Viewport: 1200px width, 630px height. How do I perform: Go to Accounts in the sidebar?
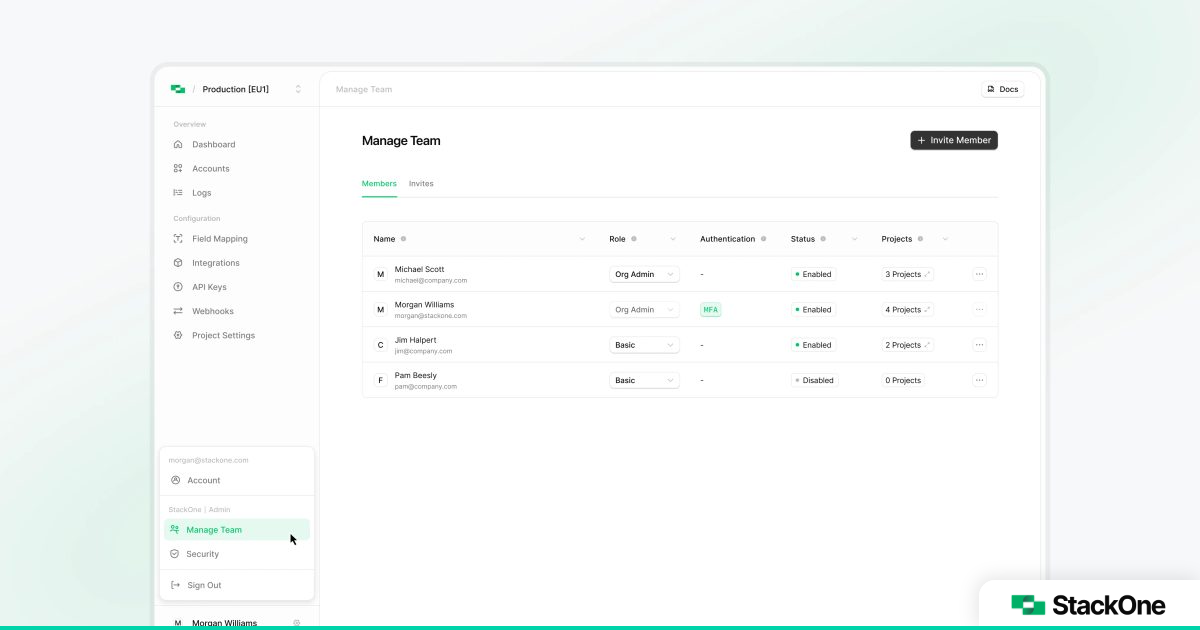[x=210, y=168]
